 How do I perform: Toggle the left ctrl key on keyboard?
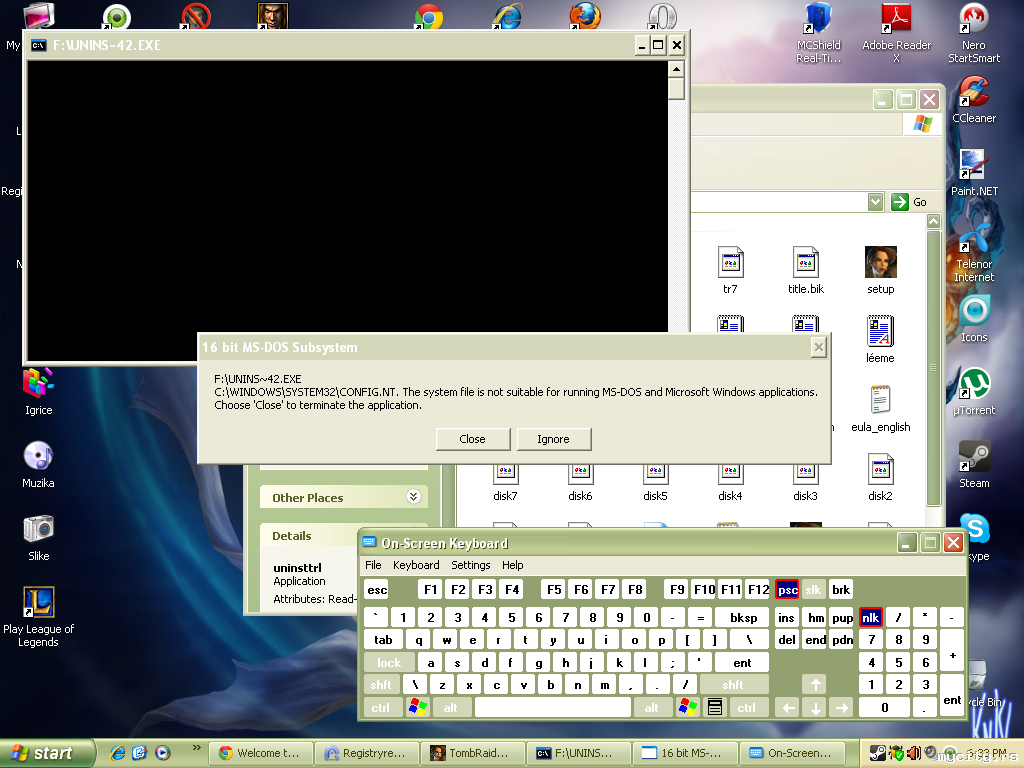pos(381,707)
